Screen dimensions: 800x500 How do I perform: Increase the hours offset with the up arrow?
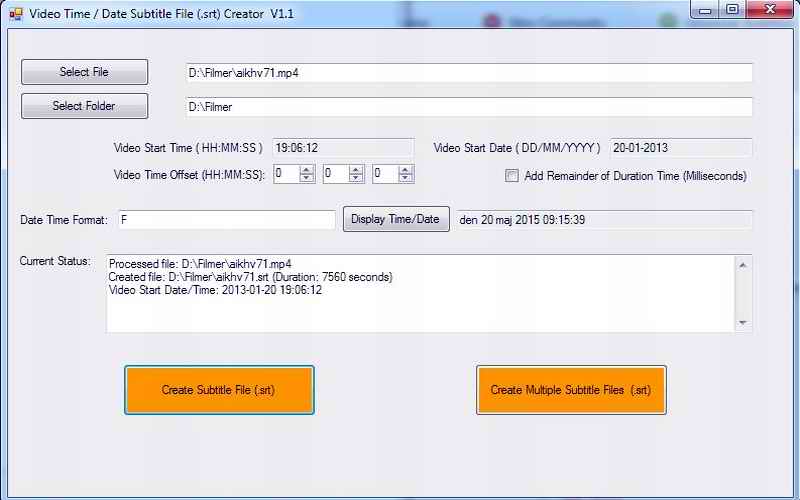307,169
